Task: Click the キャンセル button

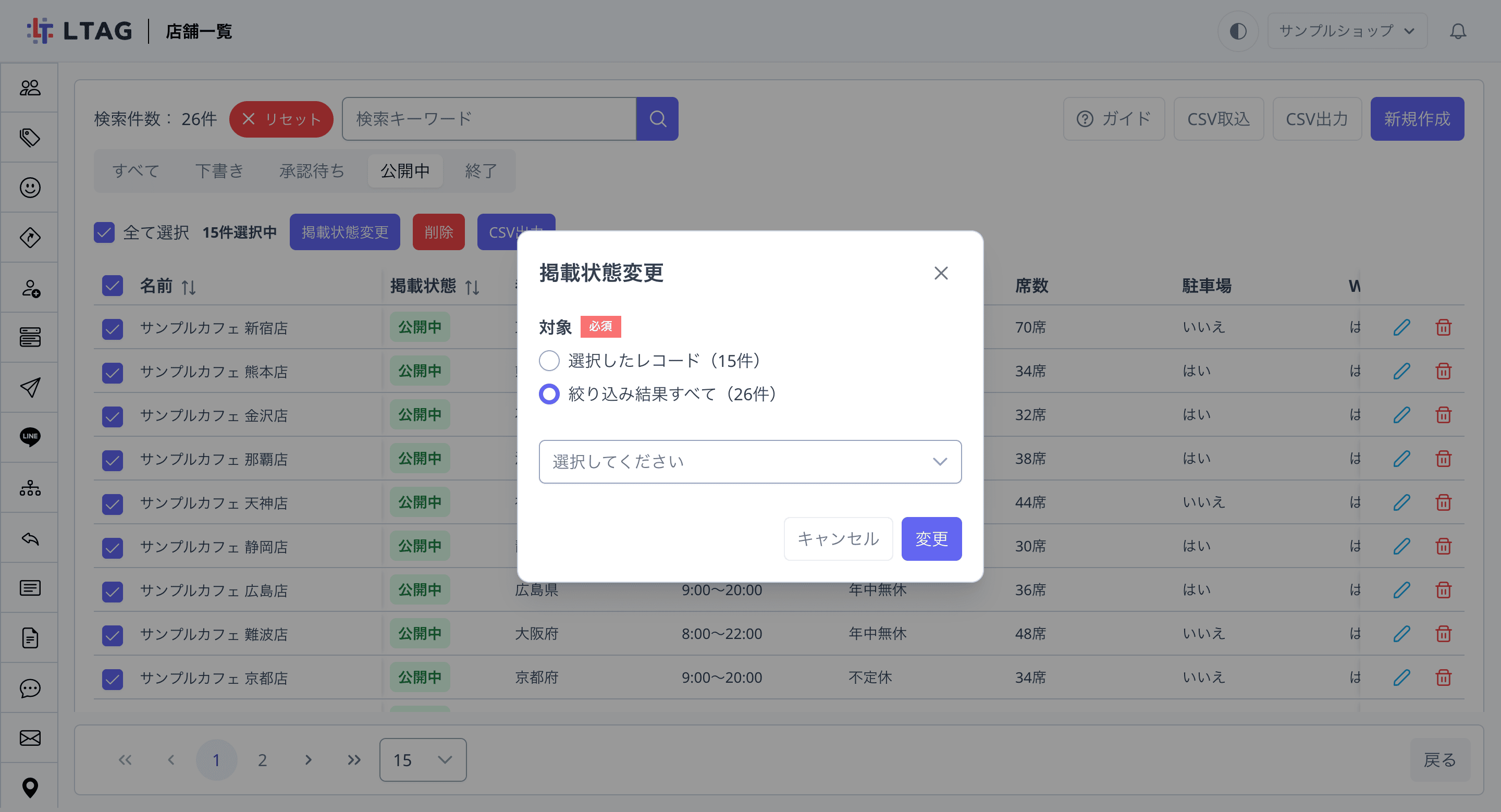Action: [838, 539]
